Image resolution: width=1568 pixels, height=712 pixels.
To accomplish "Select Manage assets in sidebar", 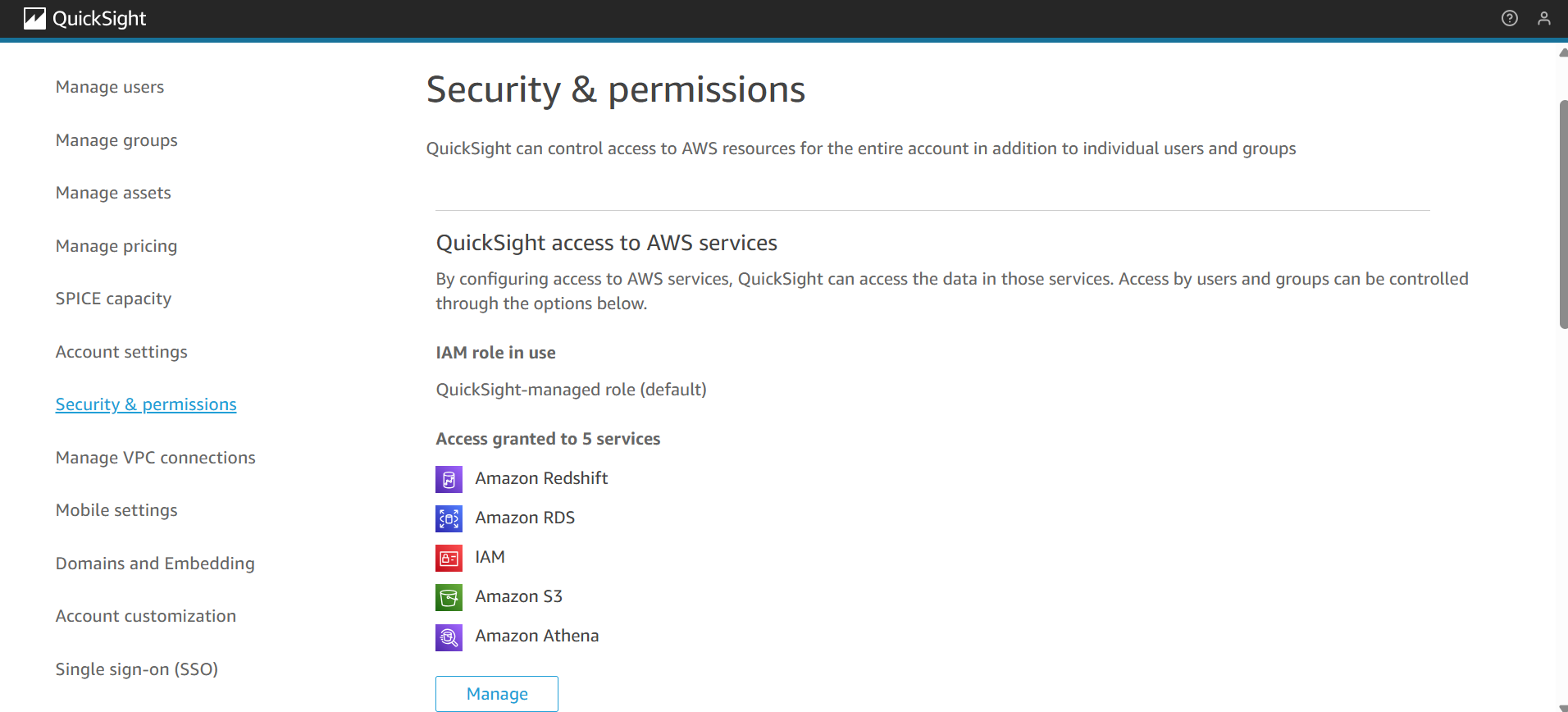I will [x=113, y=193].
